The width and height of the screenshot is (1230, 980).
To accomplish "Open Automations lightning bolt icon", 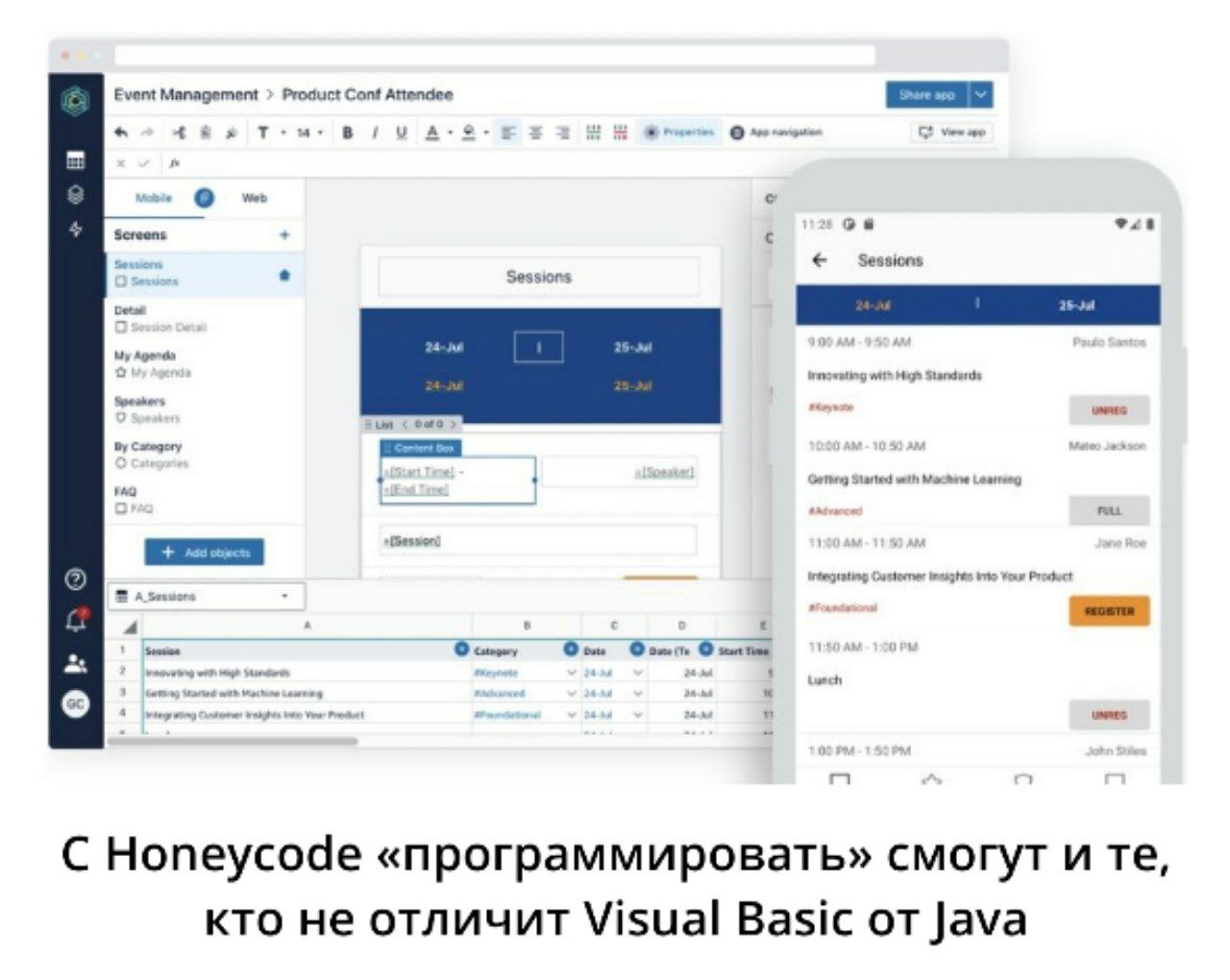I will click(x=75, y=230).
